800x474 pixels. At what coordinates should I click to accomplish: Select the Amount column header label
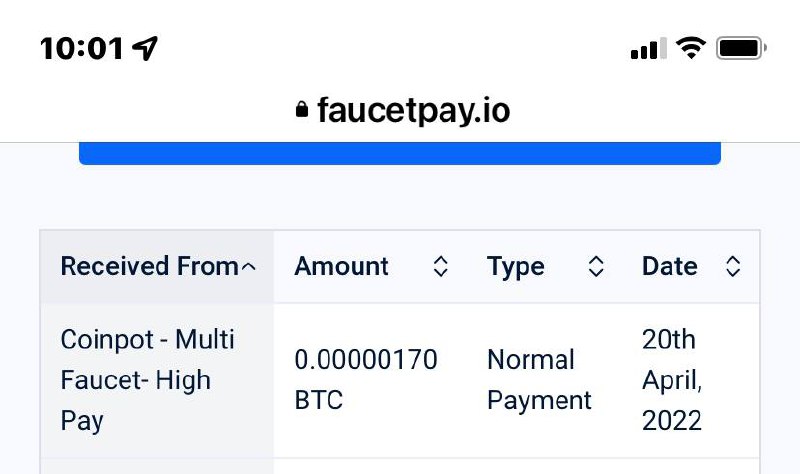click(x=341, y=267)
